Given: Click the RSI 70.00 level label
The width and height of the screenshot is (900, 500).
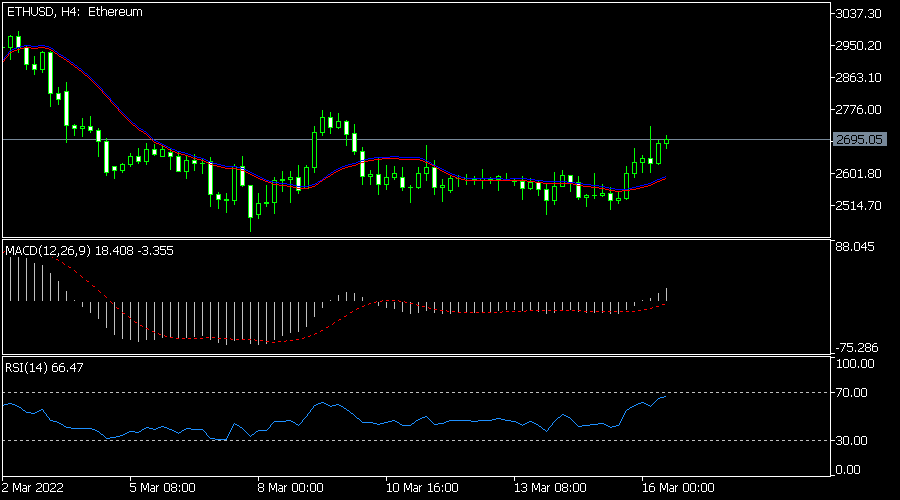Looking at the screenshot, I should [851, 393].
